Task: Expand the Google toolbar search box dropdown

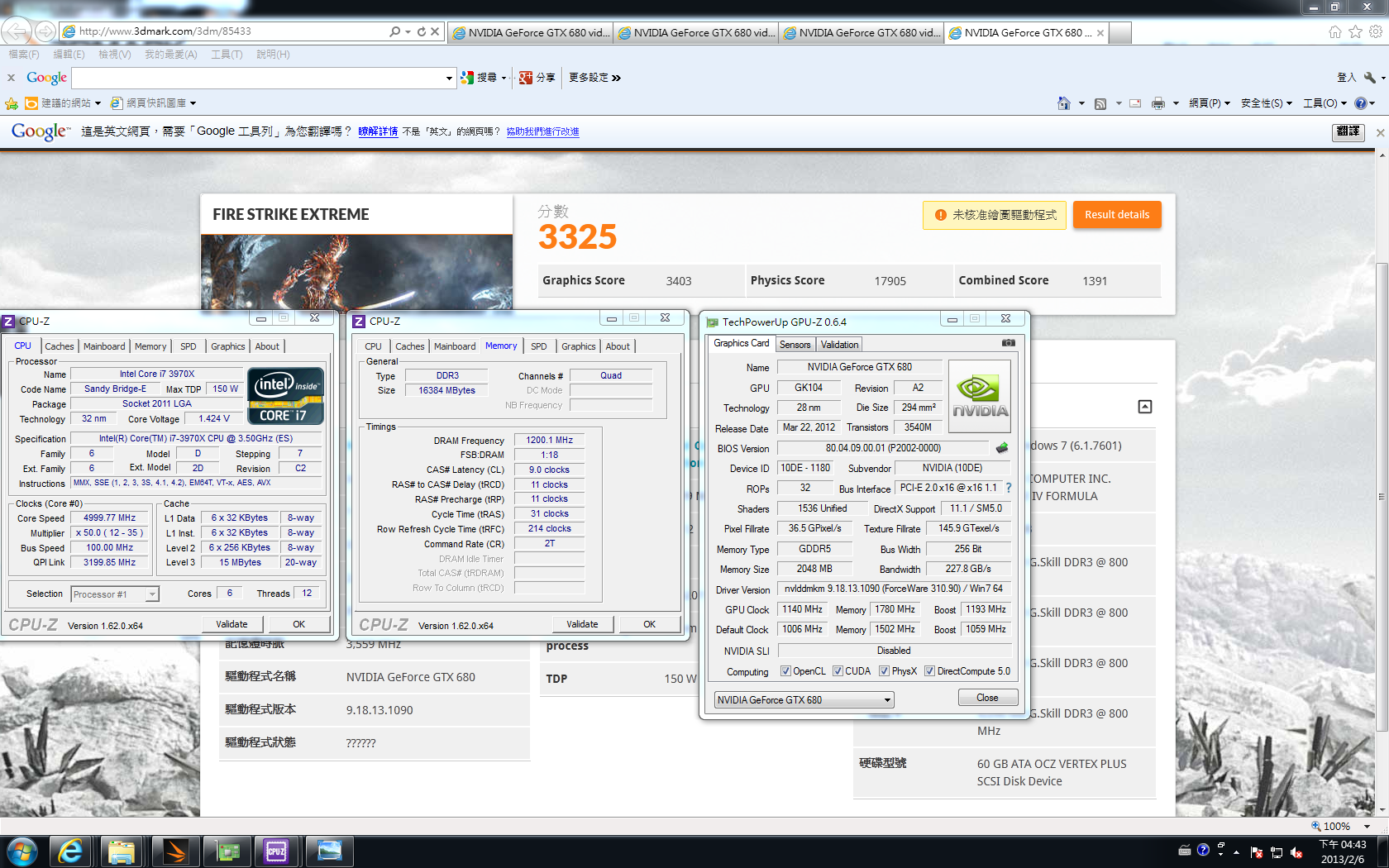Action: [x=449, y=78]
